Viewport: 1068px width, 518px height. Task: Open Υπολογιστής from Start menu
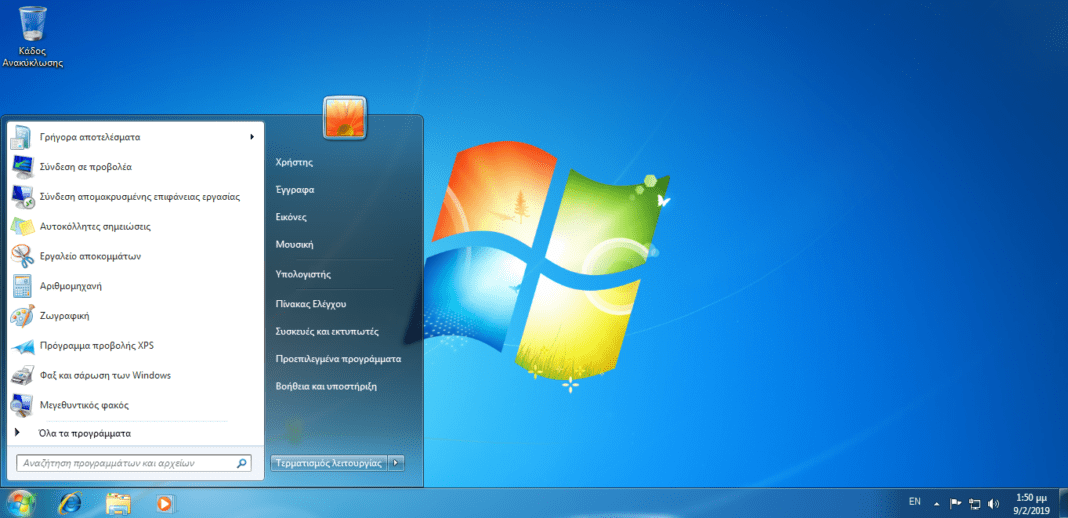coord(303,274)
